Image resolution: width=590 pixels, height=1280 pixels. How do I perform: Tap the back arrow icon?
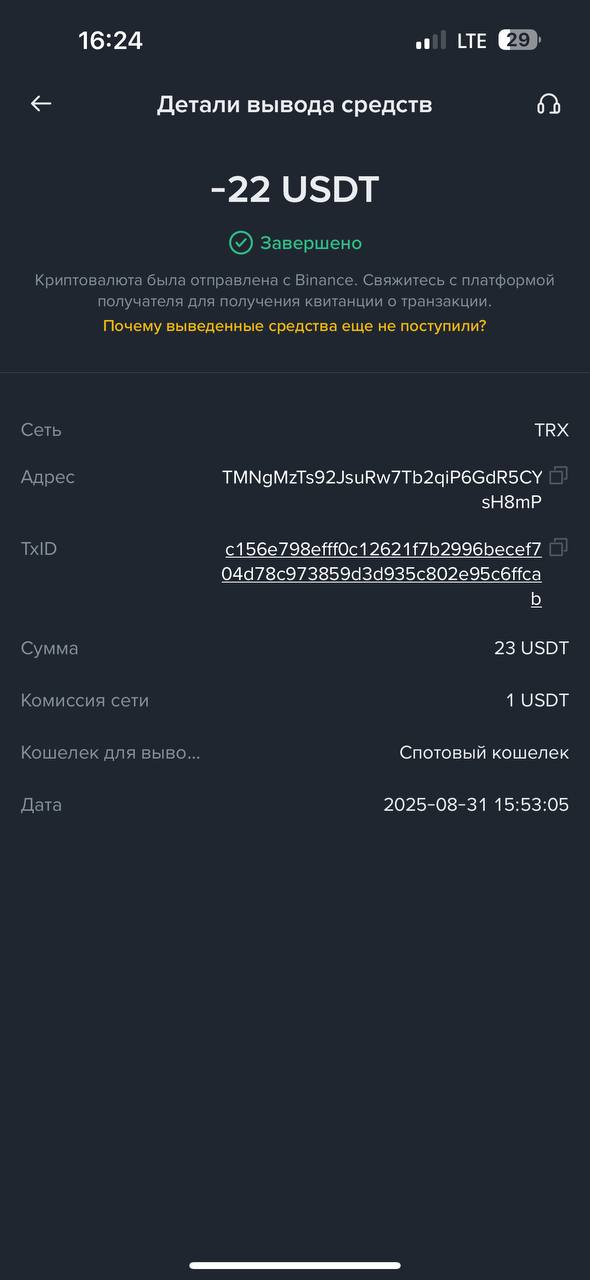[41, 103]
